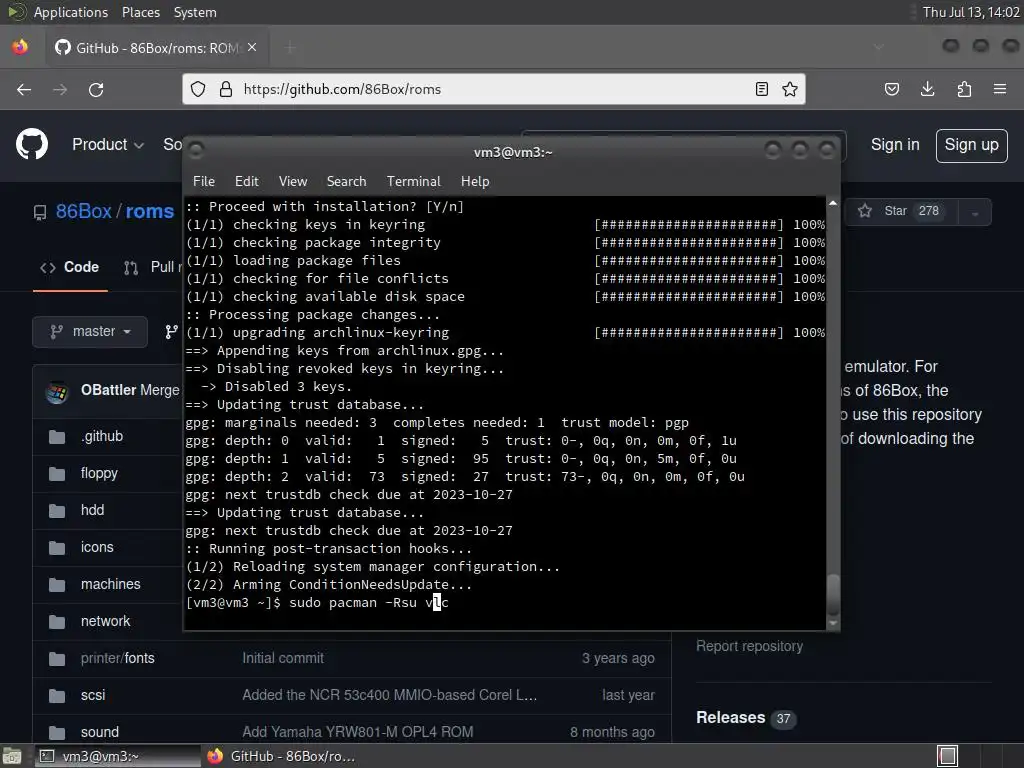
Task: Expand the Star options dropdown arrow
Action: pos(974,212)
